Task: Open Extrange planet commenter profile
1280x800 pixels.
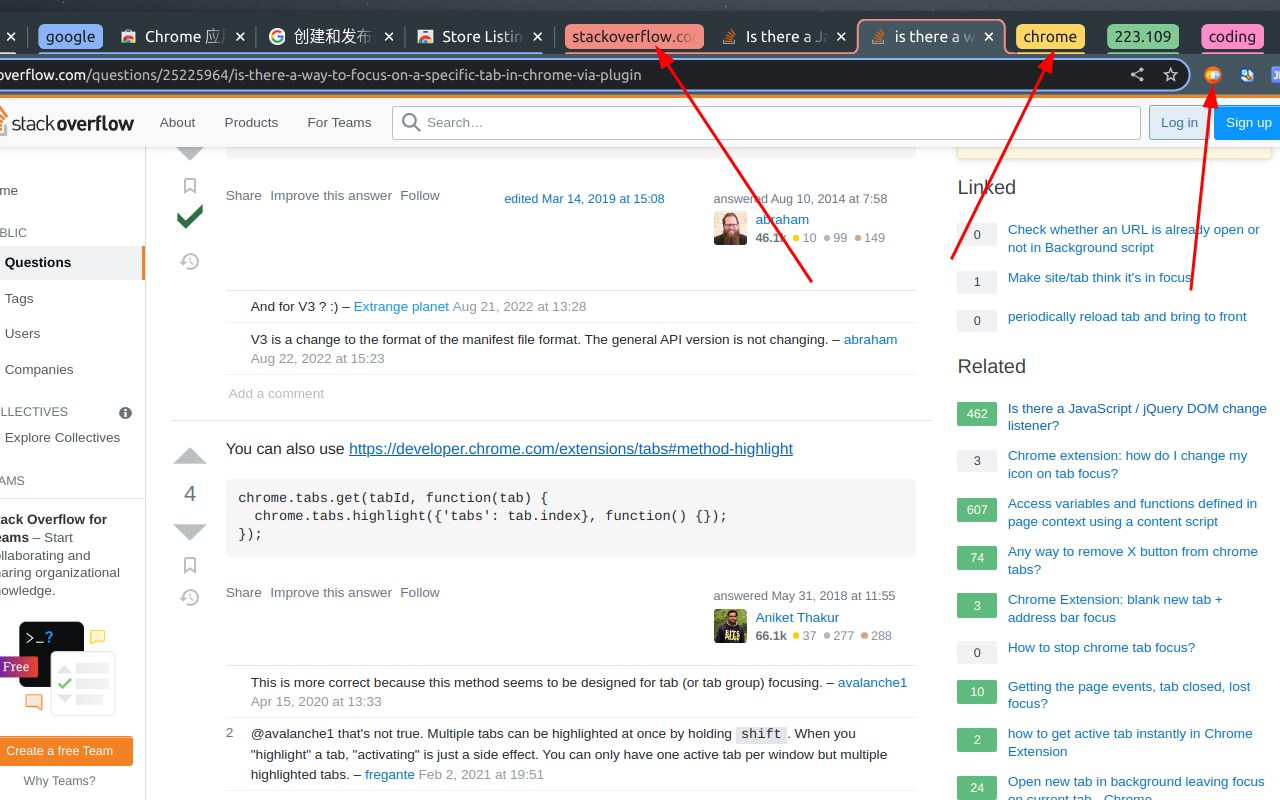Action: point(401,306)
